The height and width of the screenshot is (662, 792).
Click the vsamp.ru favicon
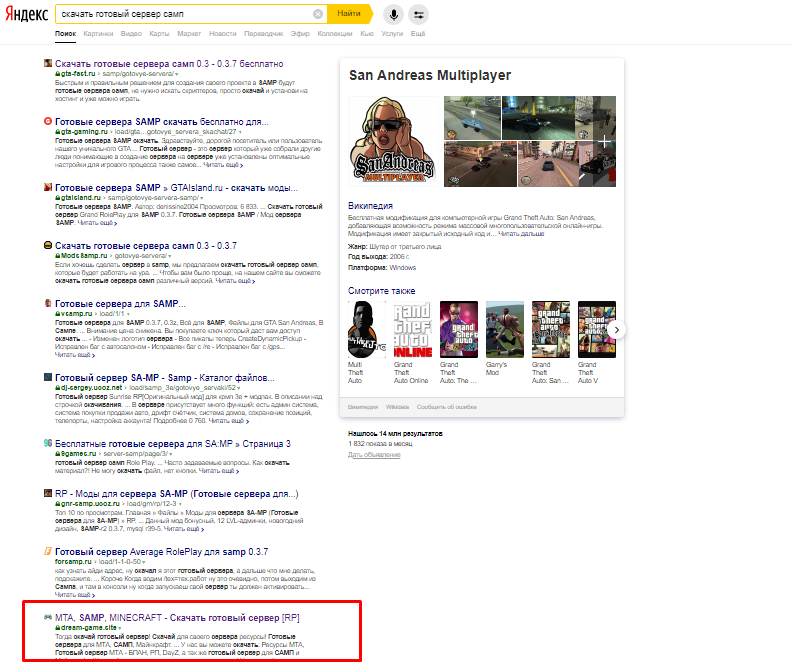tap(48, 303)
